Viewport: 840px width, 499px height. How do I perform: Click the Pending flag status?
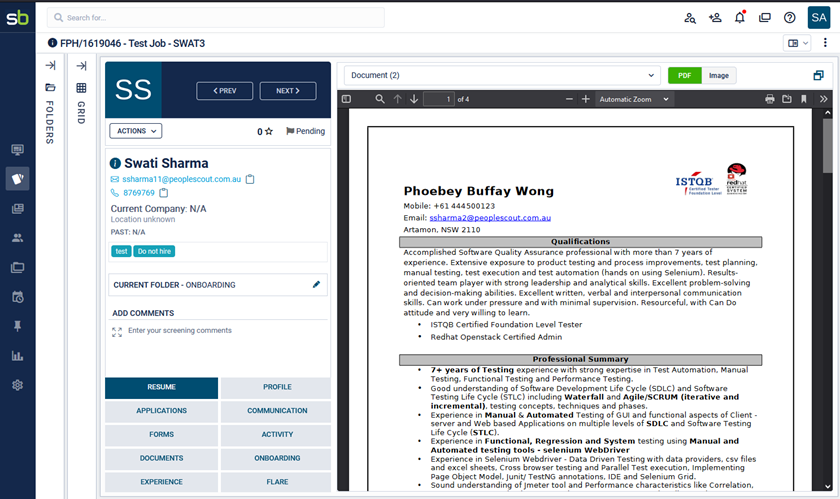[305, 131]
